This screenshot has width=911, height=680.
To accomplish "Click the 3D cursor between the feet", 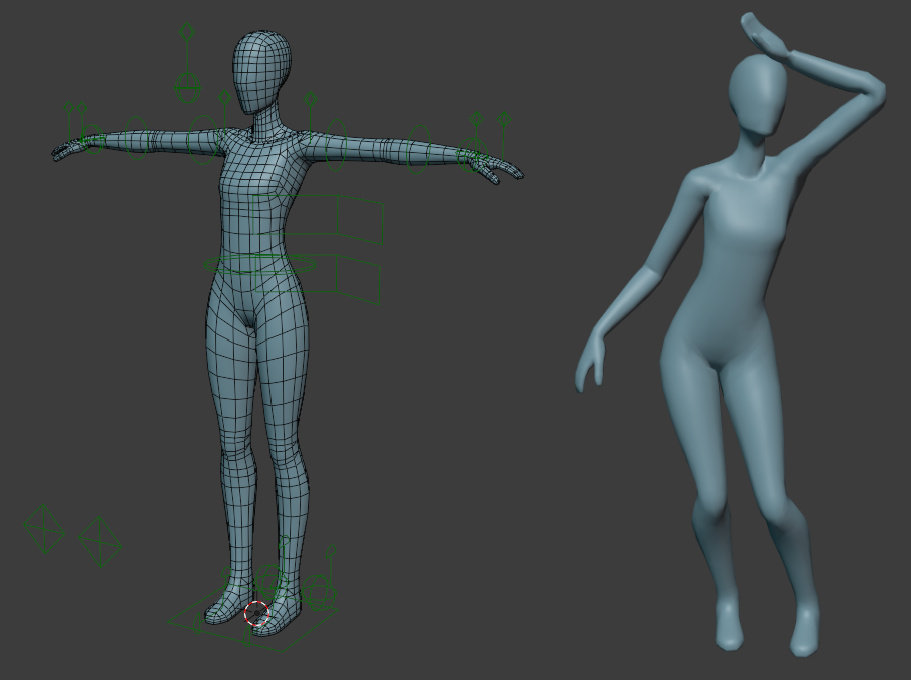I will [256, 612].
